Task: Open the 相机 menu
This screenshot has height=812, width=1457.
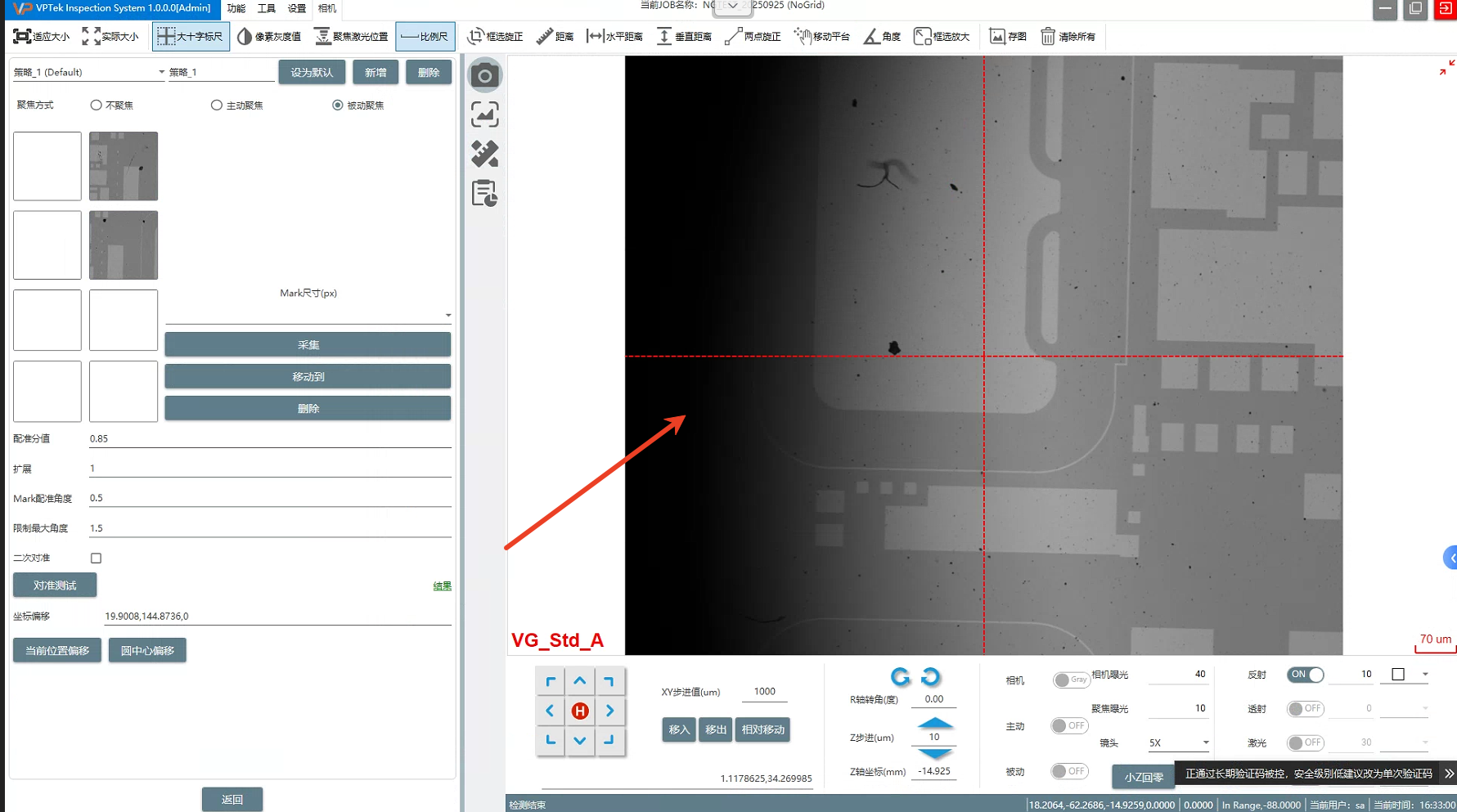Action: [326, 8]
